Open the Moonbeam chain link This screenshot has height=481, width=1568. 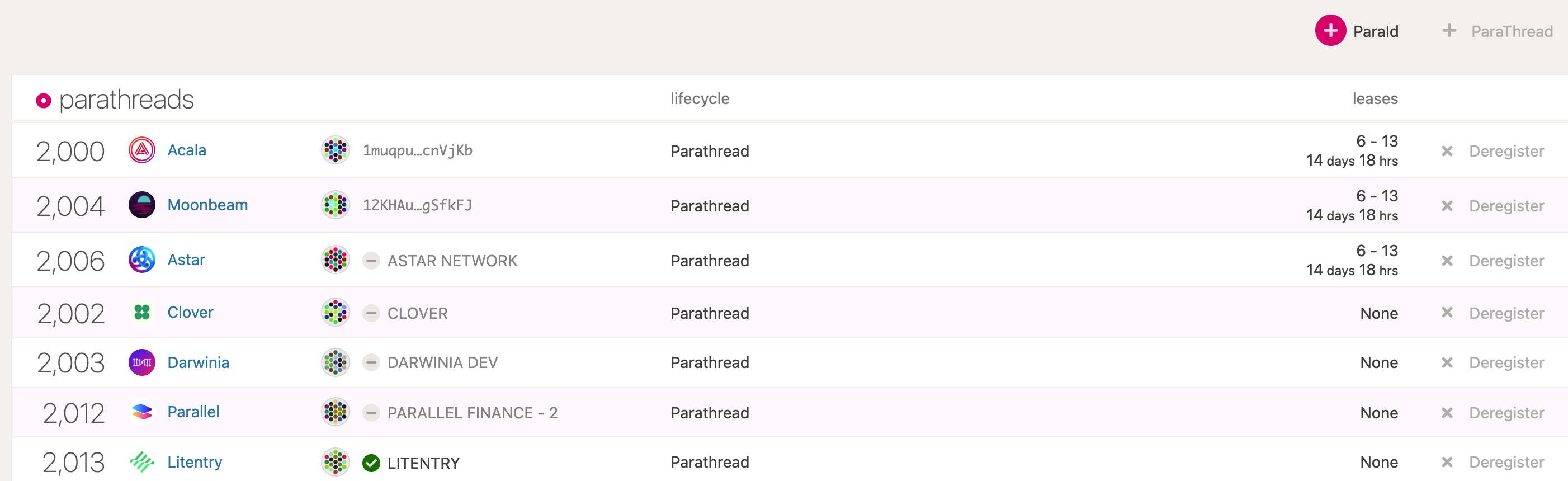pyautogui.click(x=207, y=205)
